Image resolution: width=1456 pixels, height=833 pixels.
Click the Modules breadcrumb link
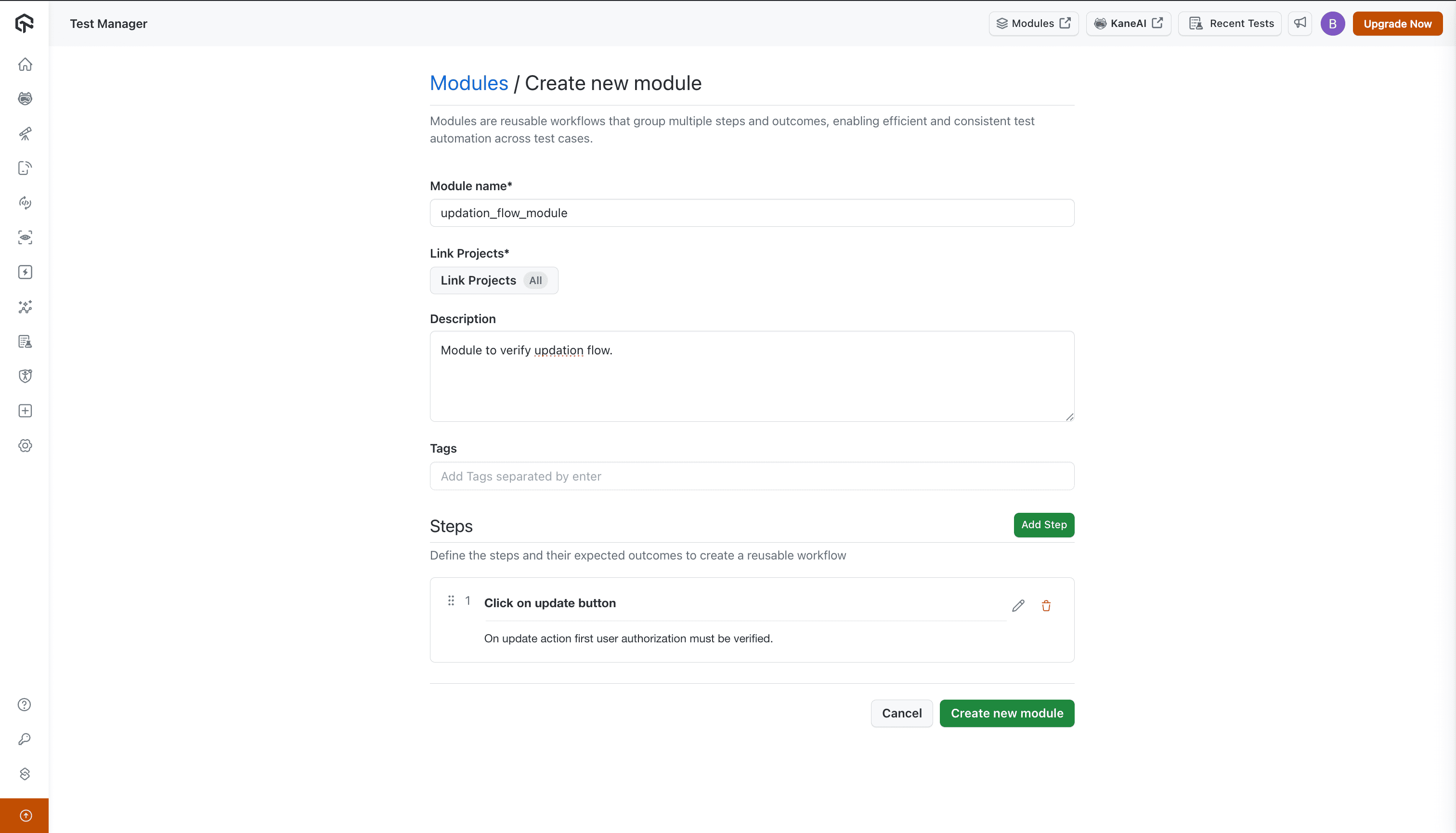click(468, 83)
